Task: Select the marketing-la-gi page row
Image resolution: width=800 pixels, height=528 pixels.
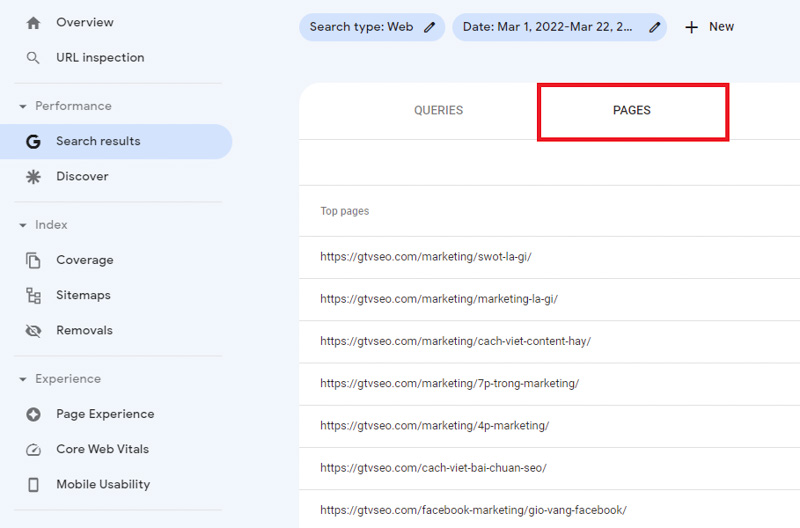Action: pyautogui.click(x=549, y=299)
